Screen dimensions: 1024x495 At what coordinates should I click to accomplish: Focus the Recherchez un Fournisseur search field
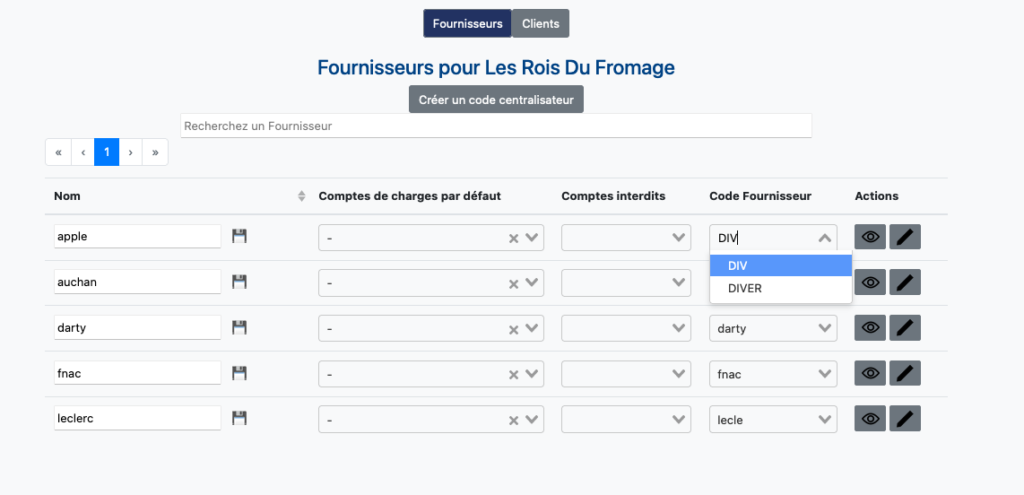click(496, 126)
